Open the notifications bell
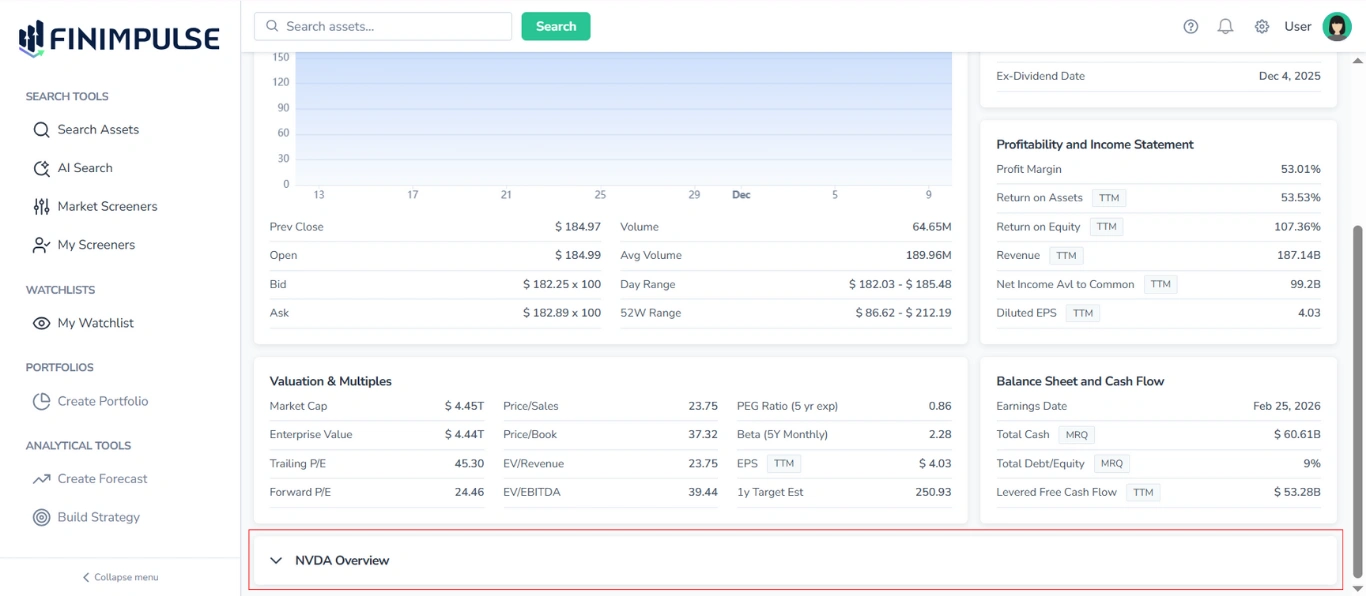The width and height of the screenshot is (1366, 596). tap(1225, 26)
